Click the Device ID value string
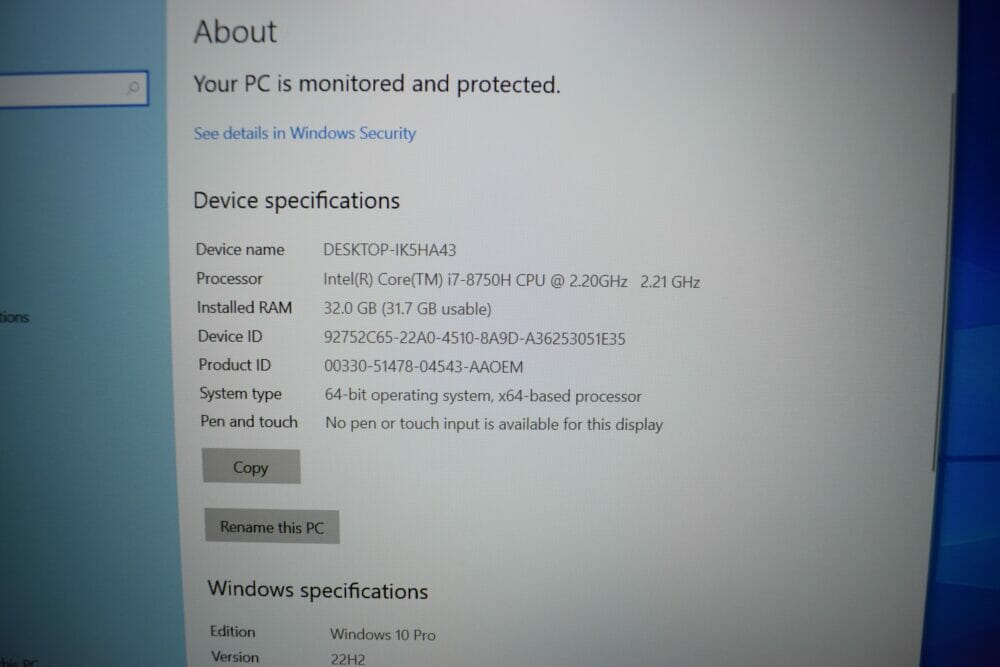 (x=474, y=338)
